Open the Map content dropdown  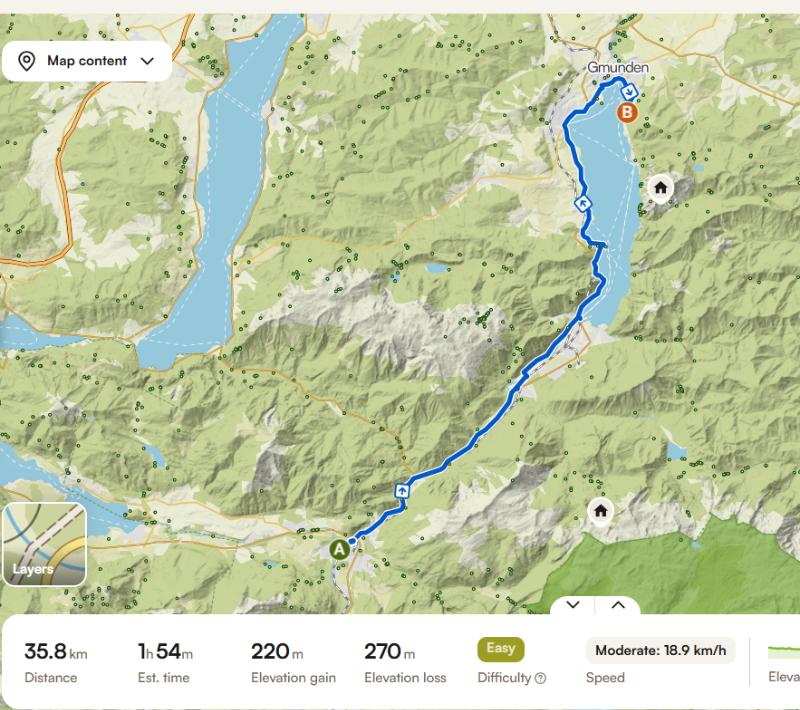click(x=87, y=61)
